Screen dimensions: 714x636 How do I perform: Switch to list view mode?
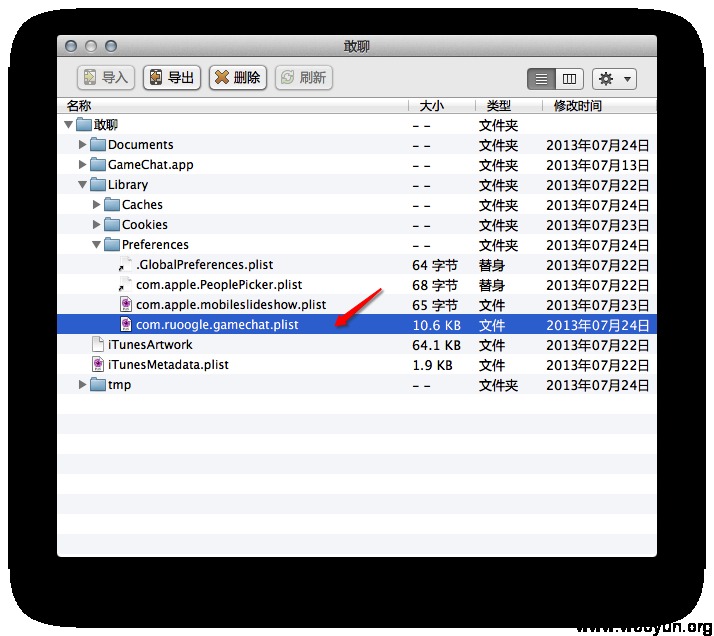click(541, 79)
